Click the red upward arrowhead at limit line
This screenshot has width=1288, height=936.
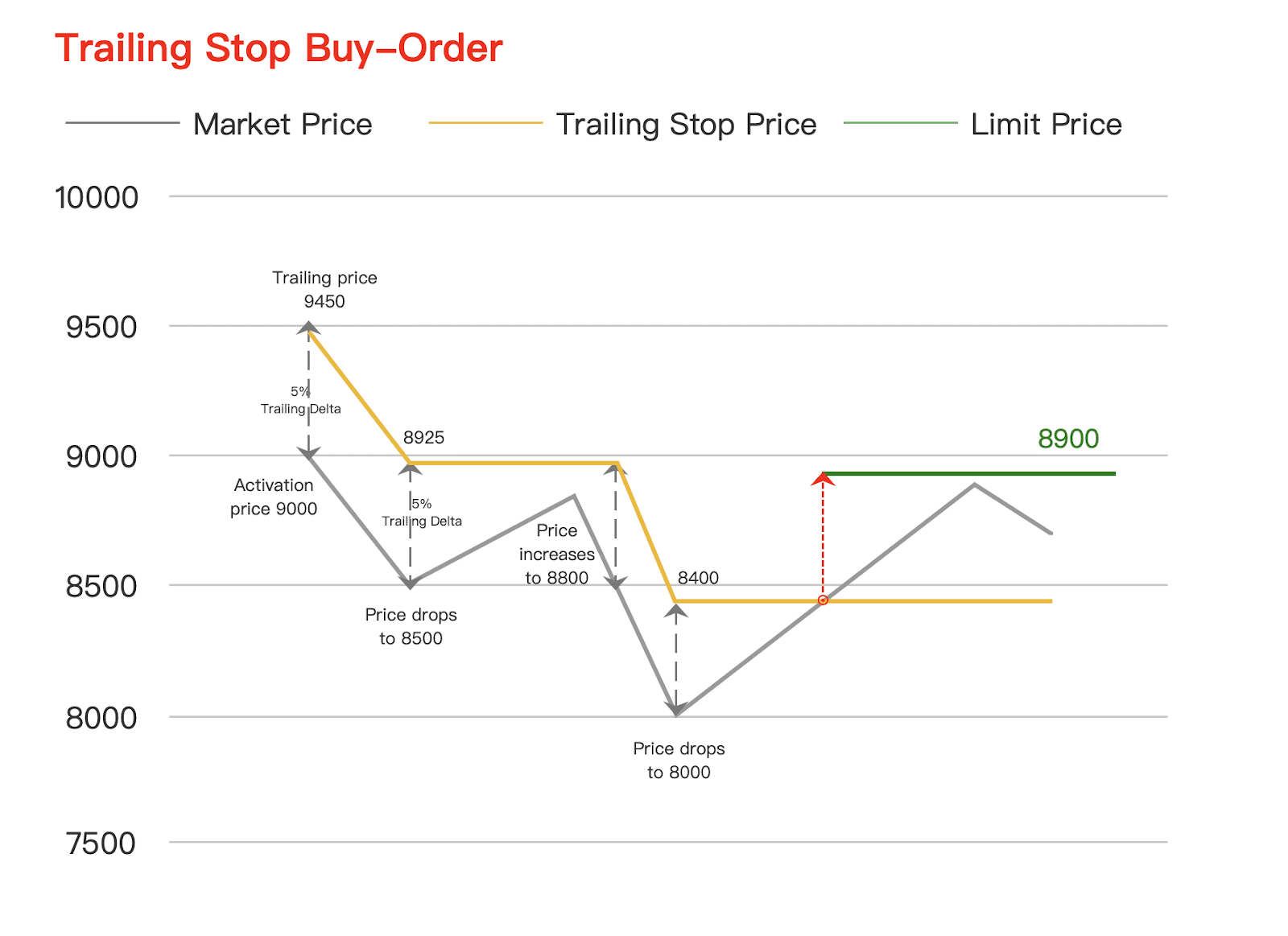[x=823, y=480]
